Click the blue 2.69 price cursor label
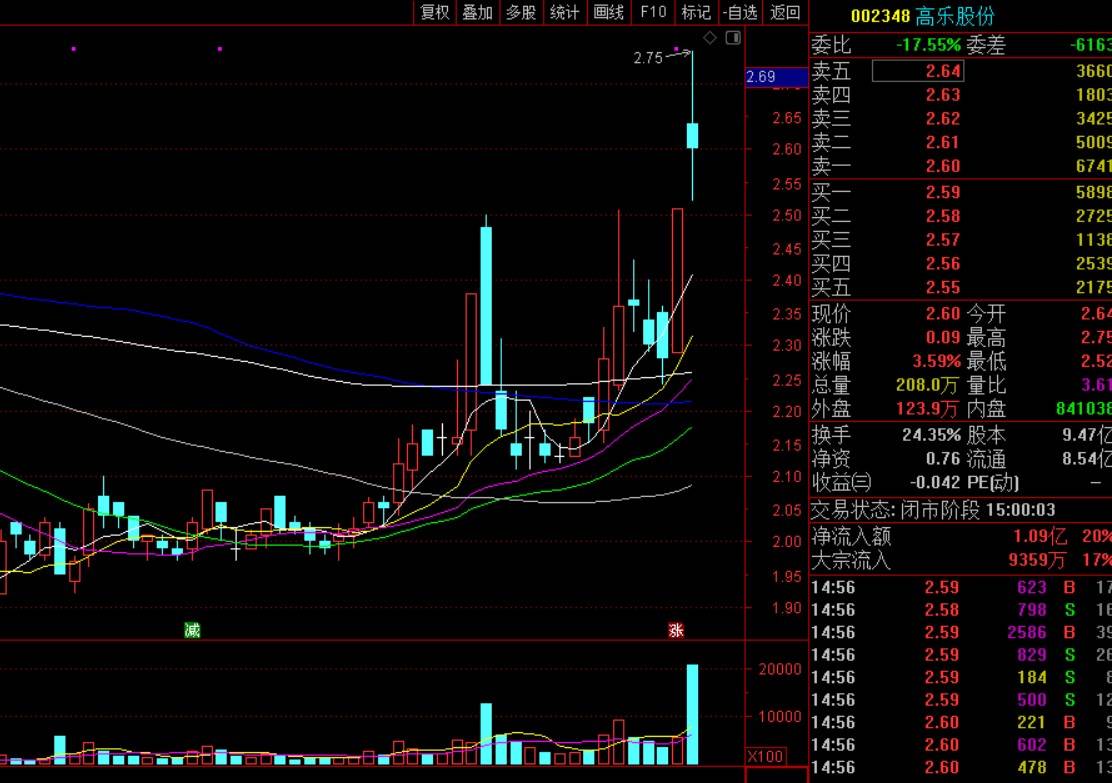The height and width of the screenshot is (783, 1112). (x=777, y=77)
